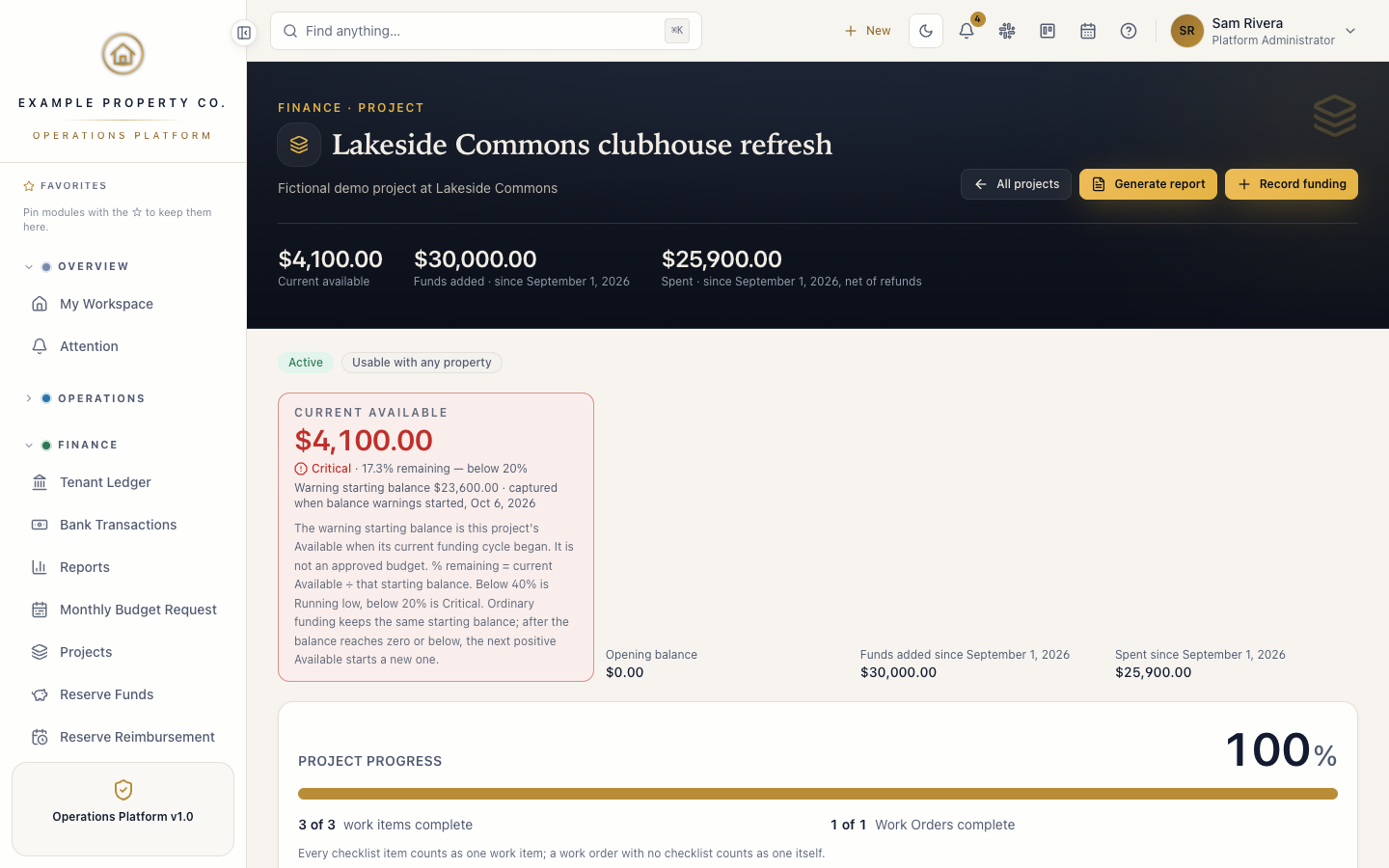
Task: Open the kanban board icon in top bar
Action: point(1048,31)
